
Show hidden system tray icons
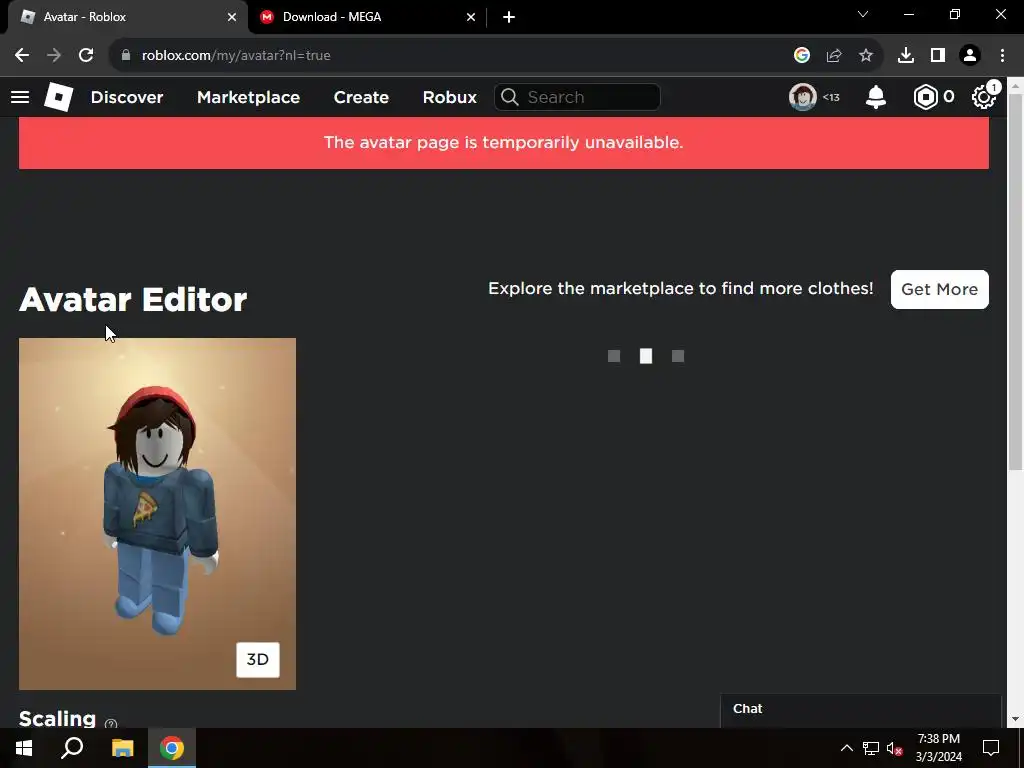coord(846,748)
